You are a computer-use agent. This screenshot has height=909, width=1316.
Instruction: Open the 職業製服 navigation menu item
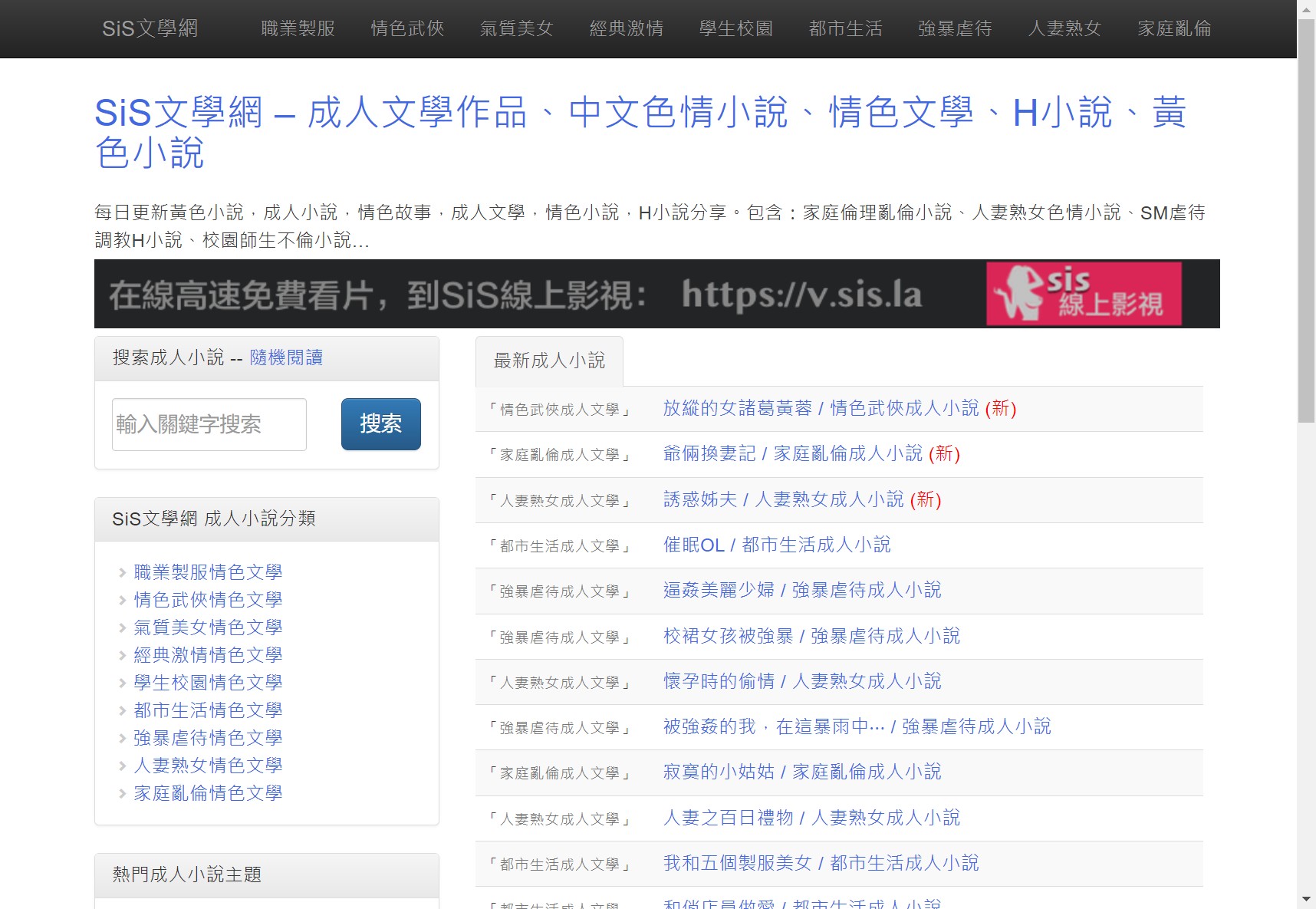click(x=298, y=28)
